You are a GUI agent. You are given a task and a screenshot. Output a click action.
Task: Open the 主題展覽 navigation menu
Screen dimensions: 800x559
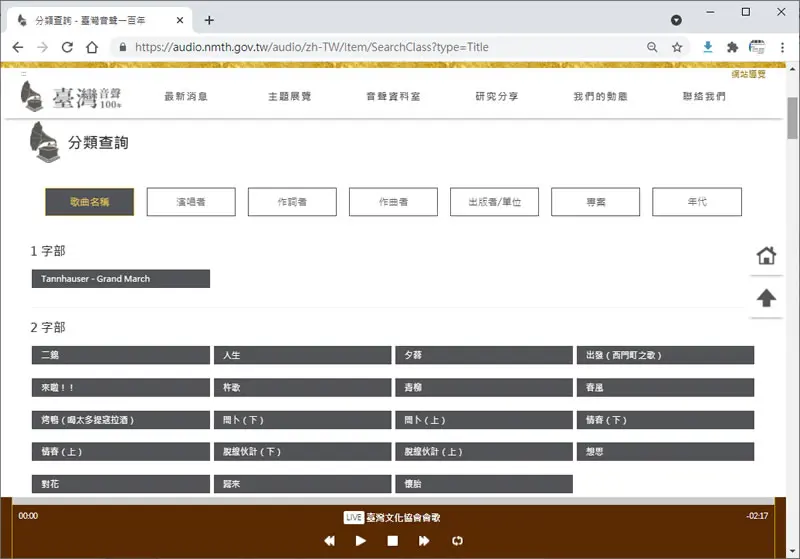tap(289, 96)
